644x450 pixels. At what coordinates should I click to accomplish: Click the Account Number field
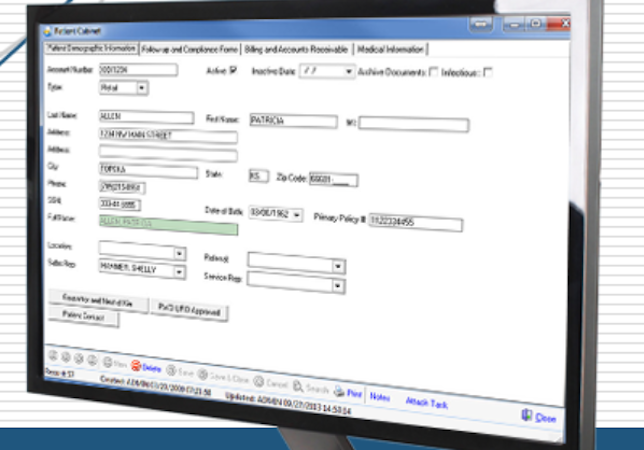pos(138,70)
